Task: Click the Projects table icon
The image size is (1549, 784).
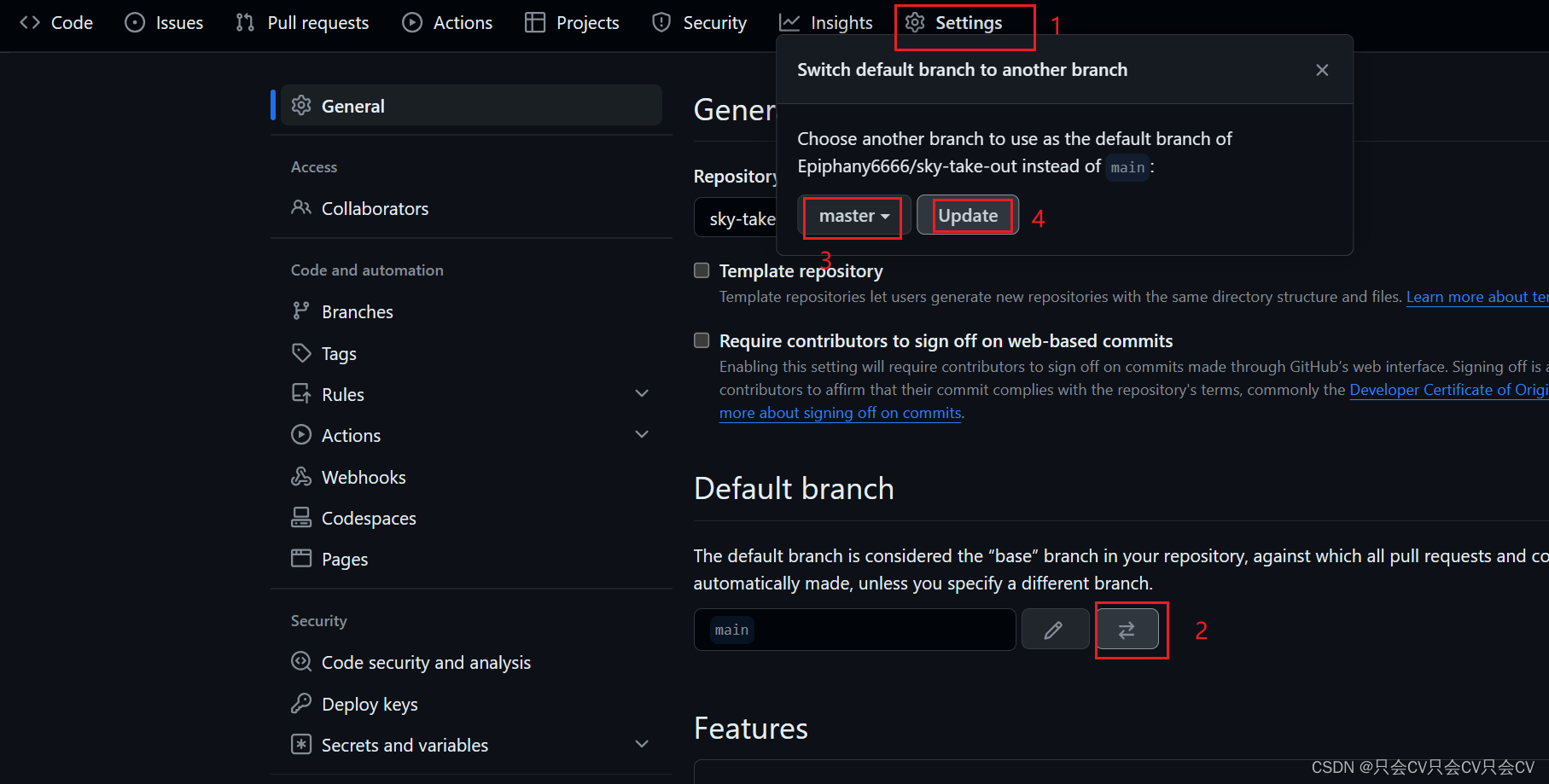Action: pyautogui.click(x=535, y=23)
